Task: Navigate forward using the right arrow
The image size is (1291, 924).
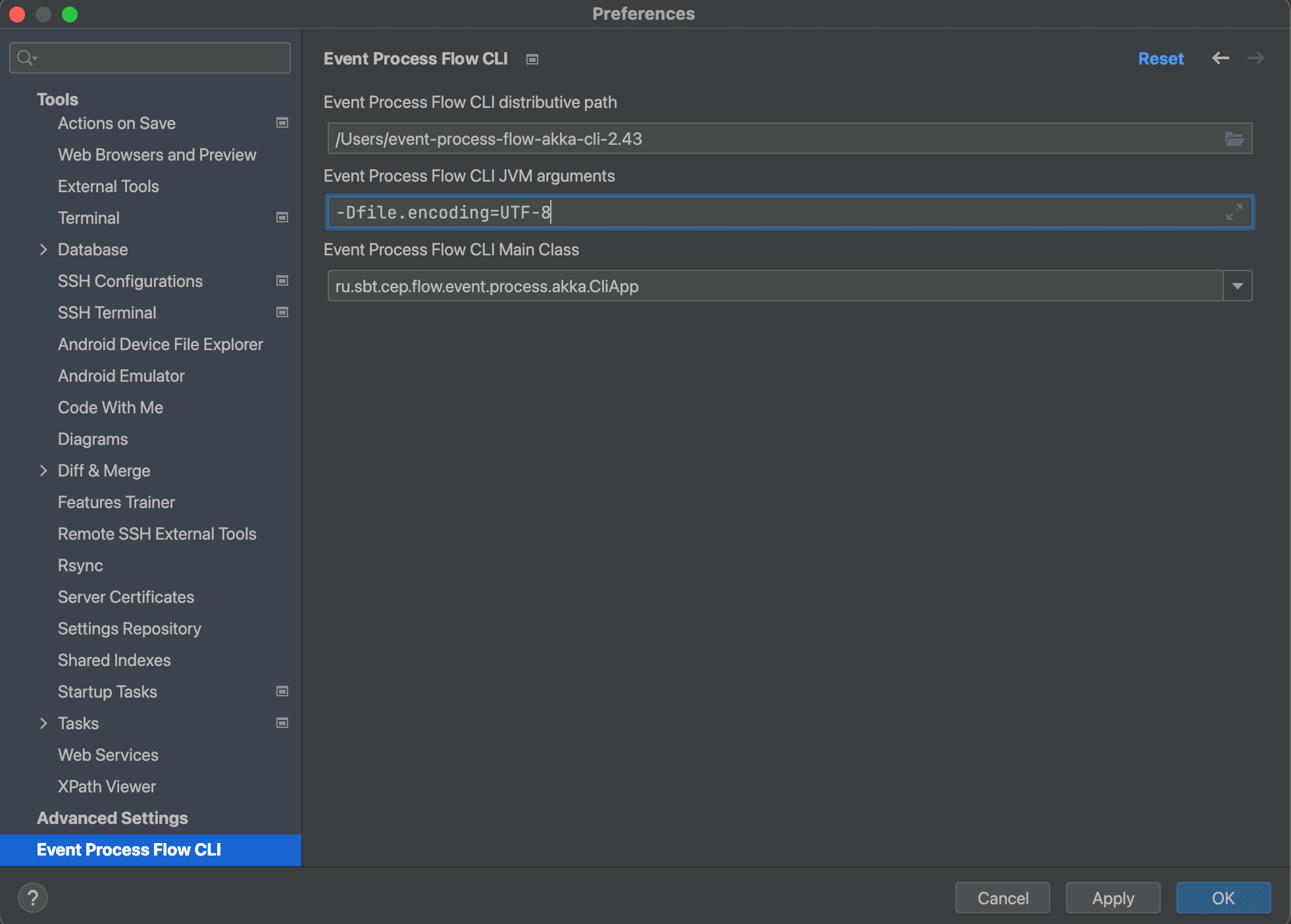Action: [x=1255, y=59]
